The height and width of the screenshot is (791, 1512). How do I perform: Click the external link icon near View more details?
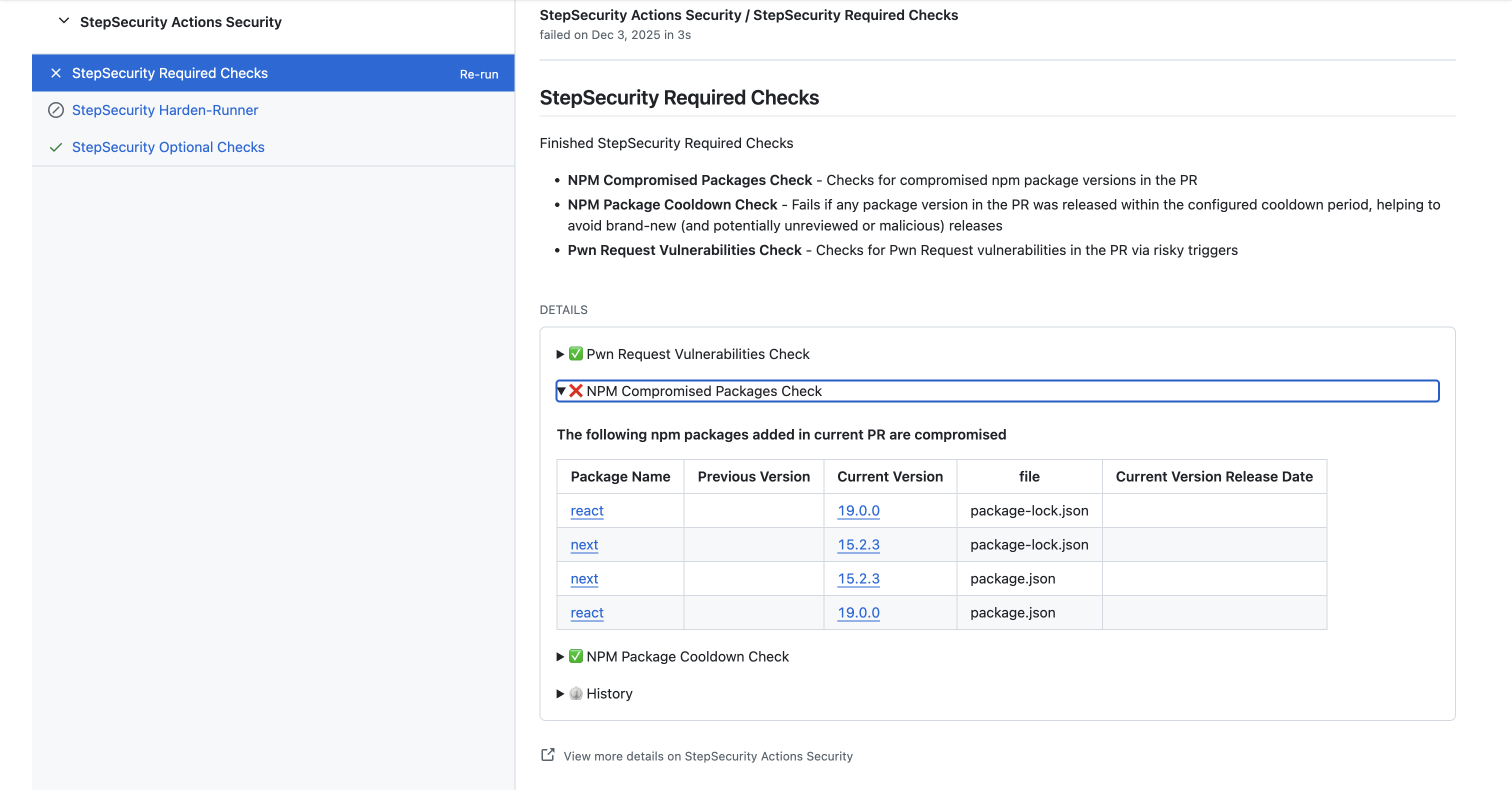(x=547, y=755)
